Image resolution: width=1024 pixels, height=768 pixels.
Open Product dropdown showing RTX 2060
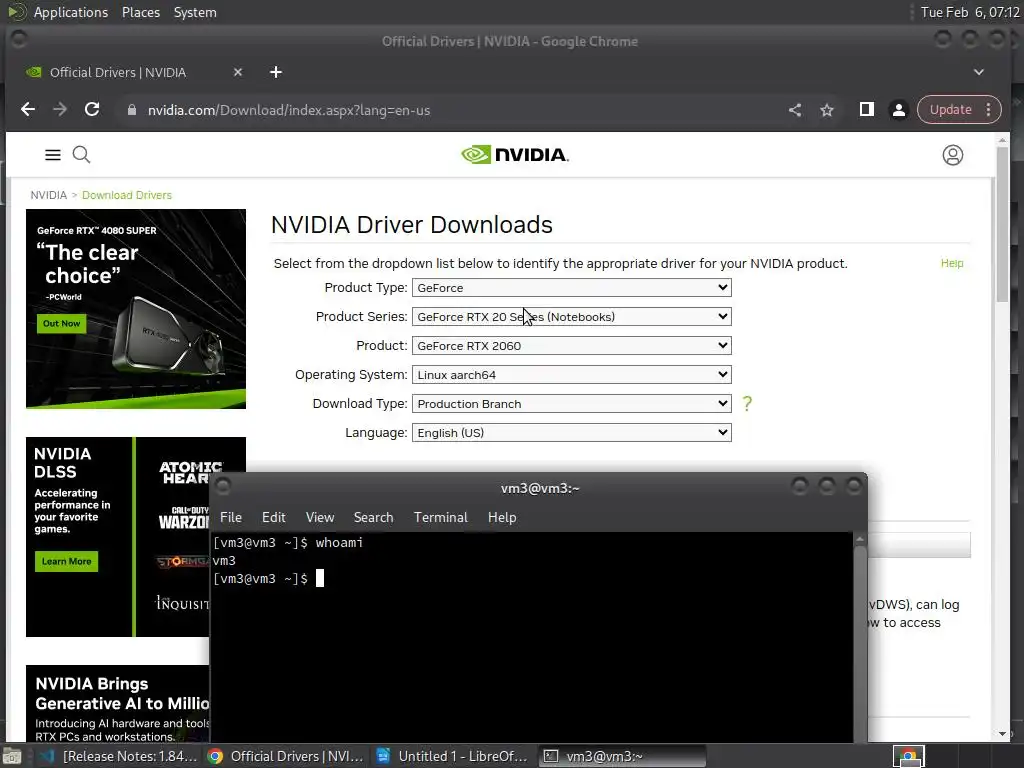pos(571,345)
